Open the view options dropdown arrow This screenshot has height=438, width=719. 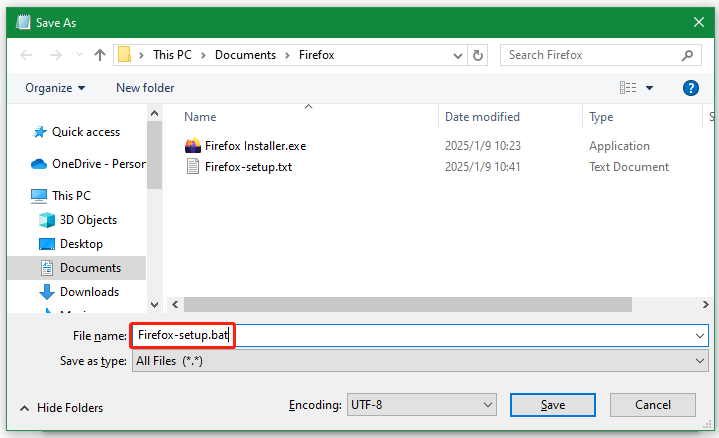(x=649, y=88)
